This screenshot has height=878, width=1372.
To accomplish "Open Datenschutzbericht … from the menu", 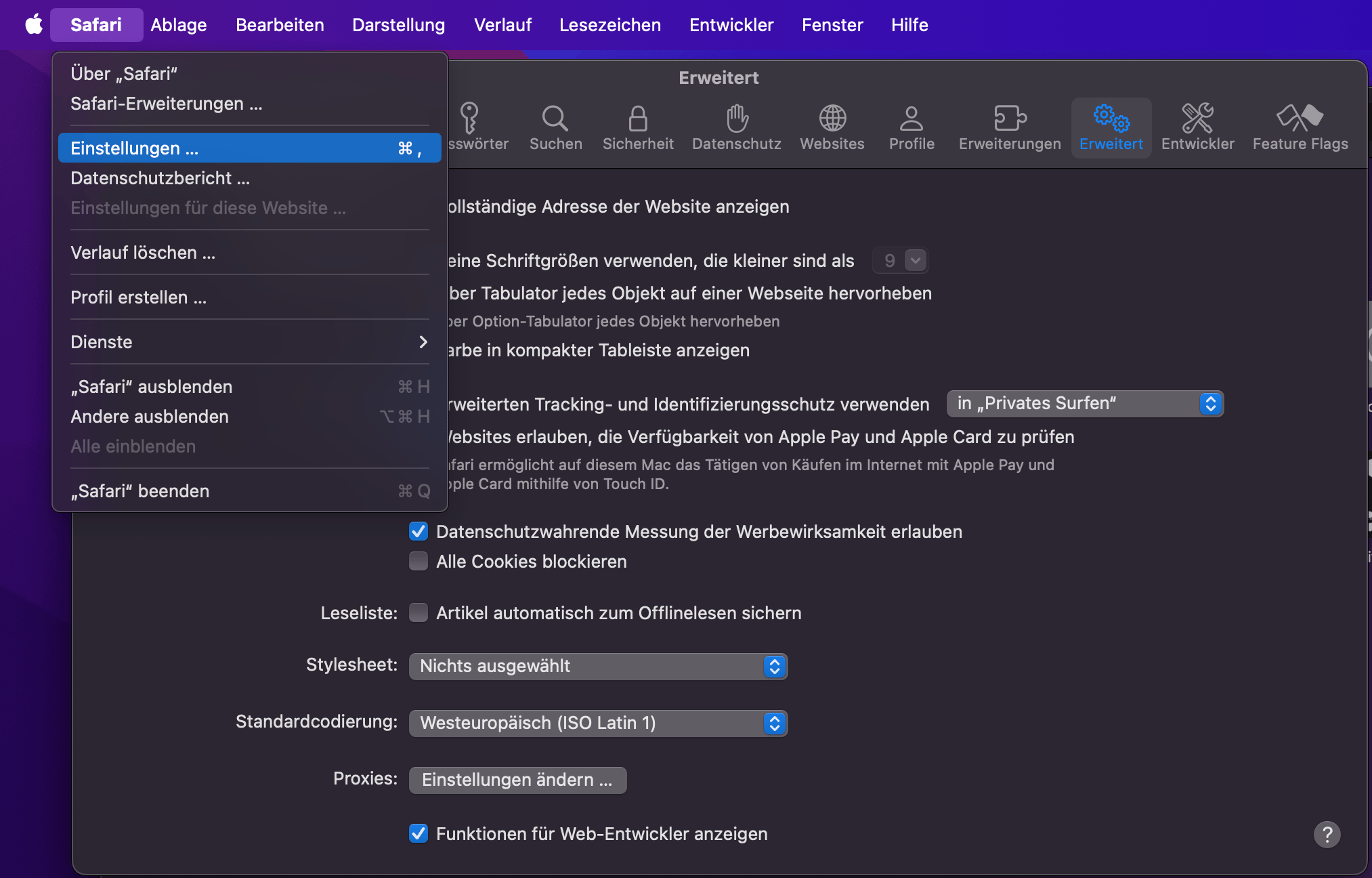I will click(249, 178).
